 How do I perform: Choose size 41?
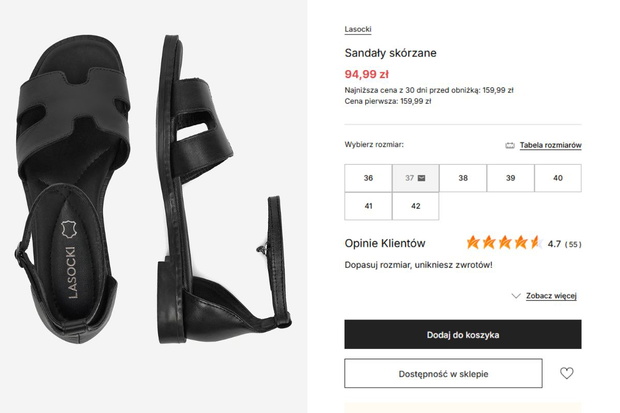368,206
